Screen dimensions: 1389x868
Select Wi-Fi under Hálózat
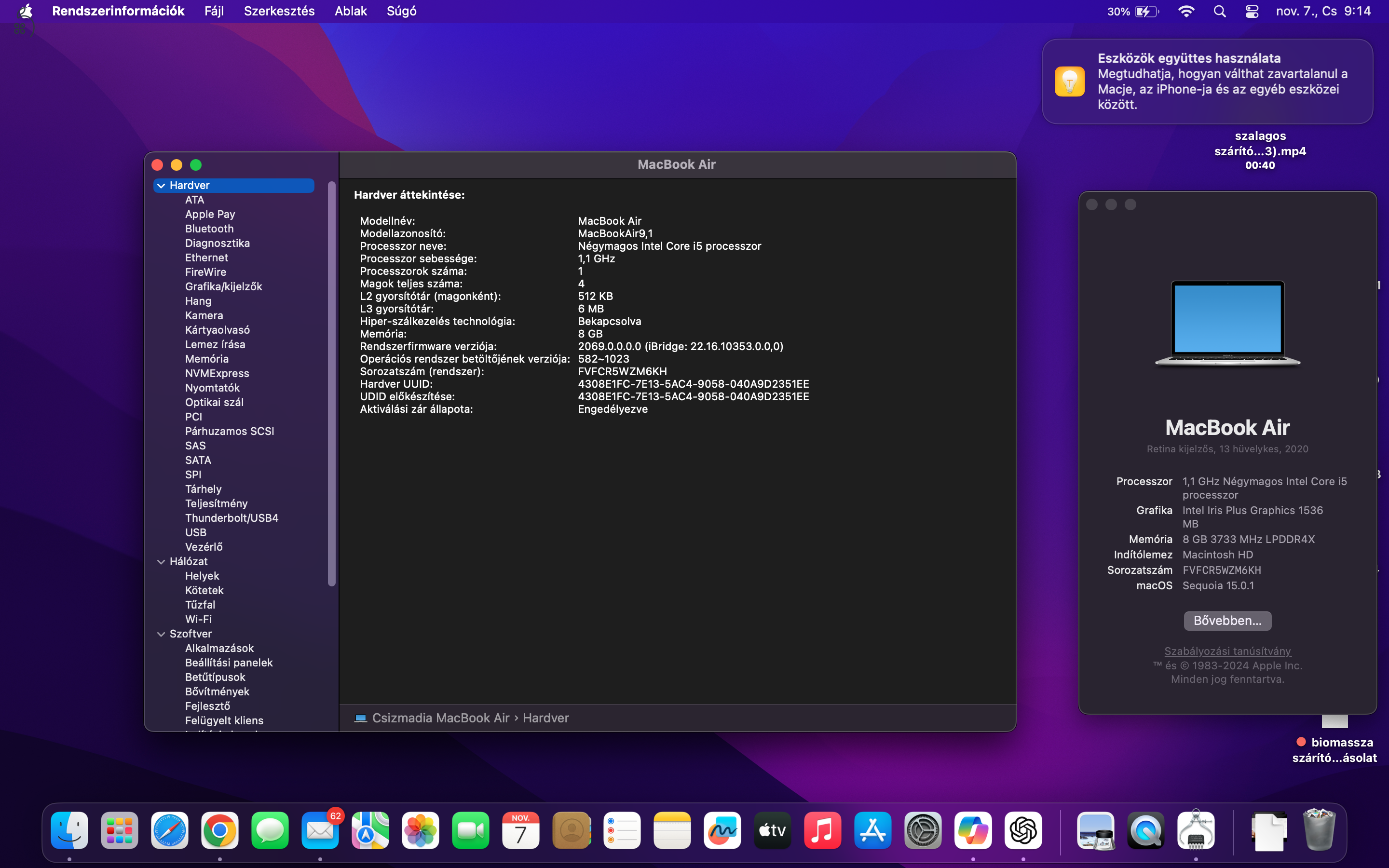(199, 620)
